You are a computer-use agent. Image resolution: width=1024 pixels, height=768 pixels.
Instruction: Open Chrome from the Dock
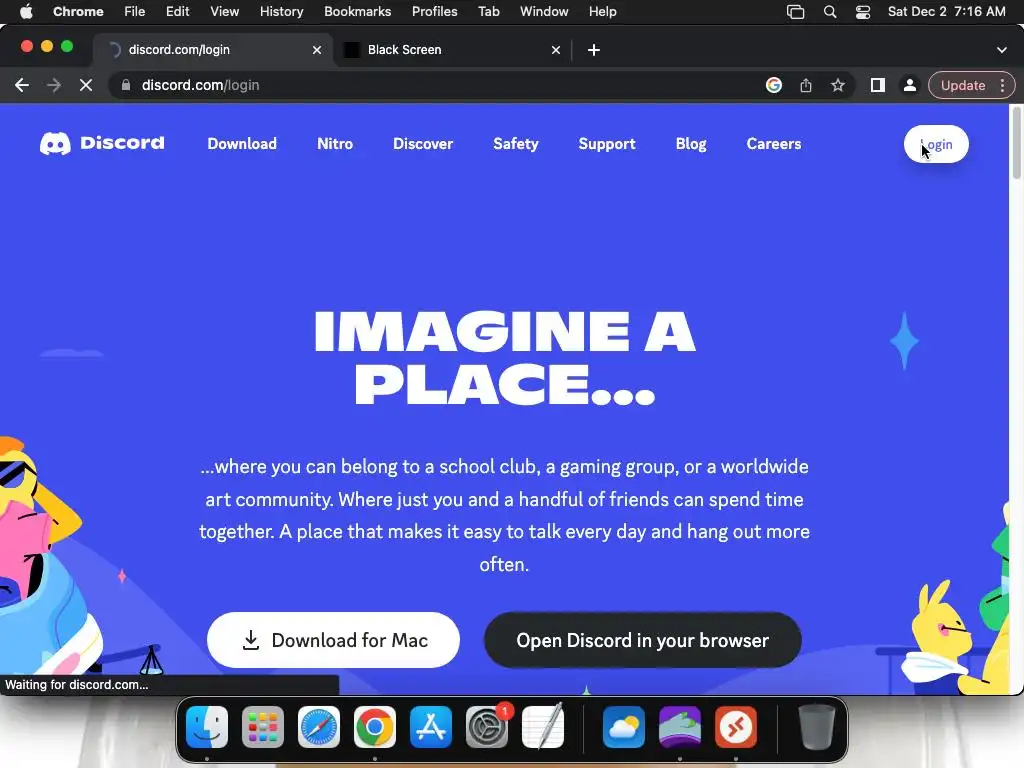pyautogui.click(x=375, y=727)
